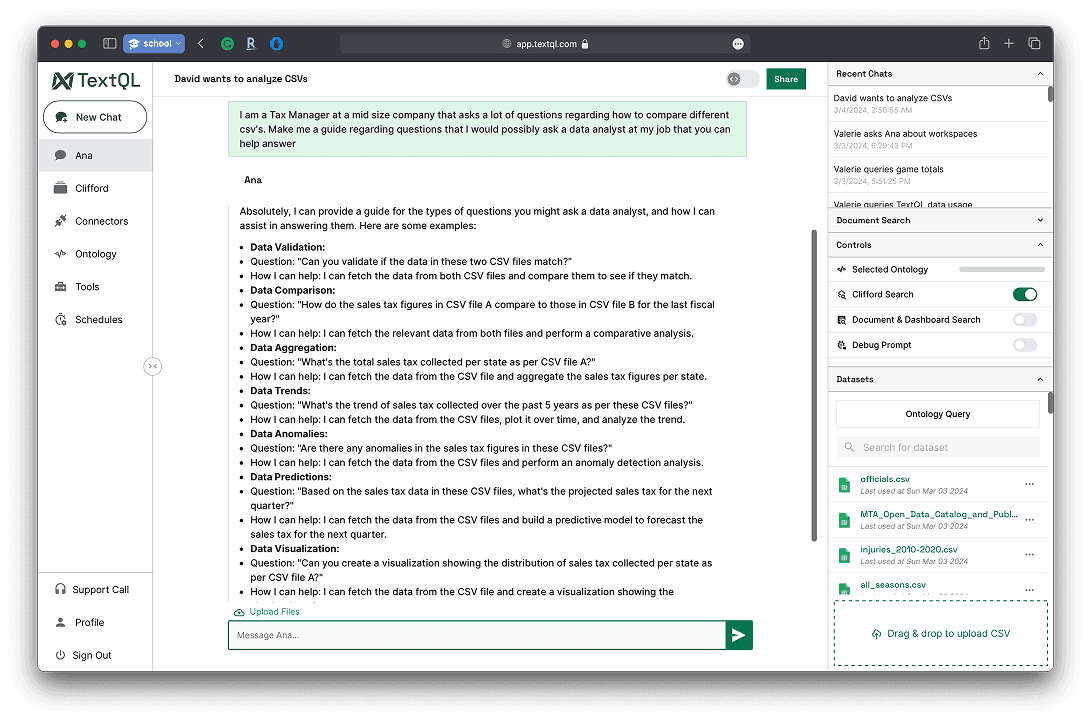Collapse the Datasets section
Screen dimensions: 1091x722
1040,379
